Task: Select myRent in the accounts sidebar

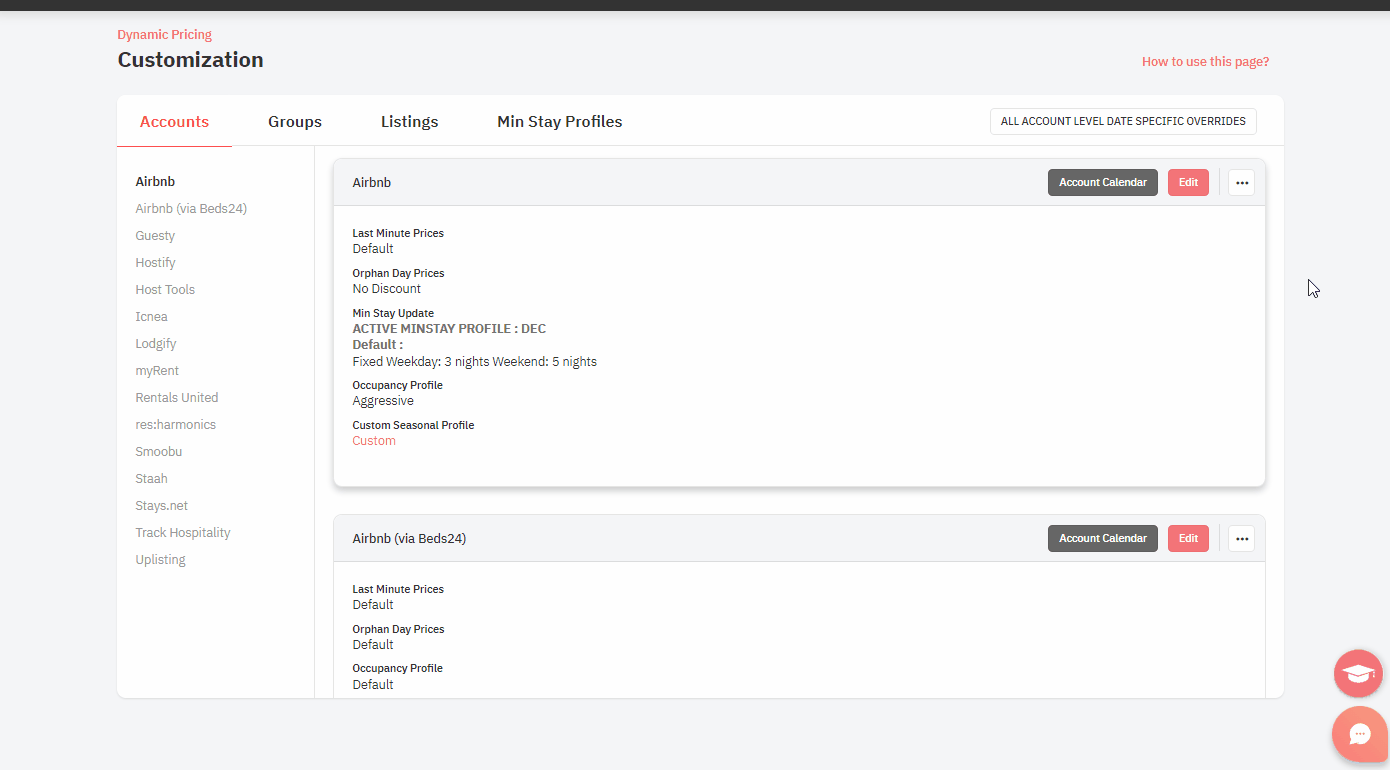Action: 157,371
